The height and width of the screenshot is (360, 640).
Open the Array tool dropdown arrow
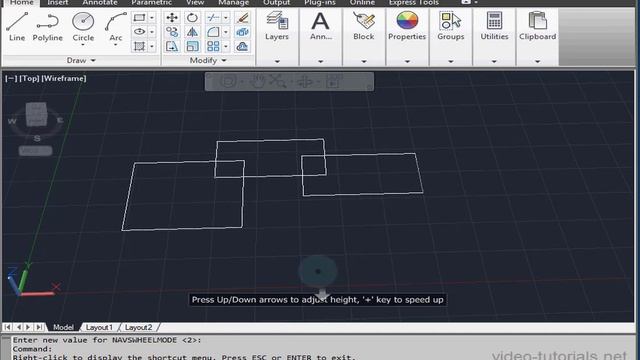pos(225,46)
